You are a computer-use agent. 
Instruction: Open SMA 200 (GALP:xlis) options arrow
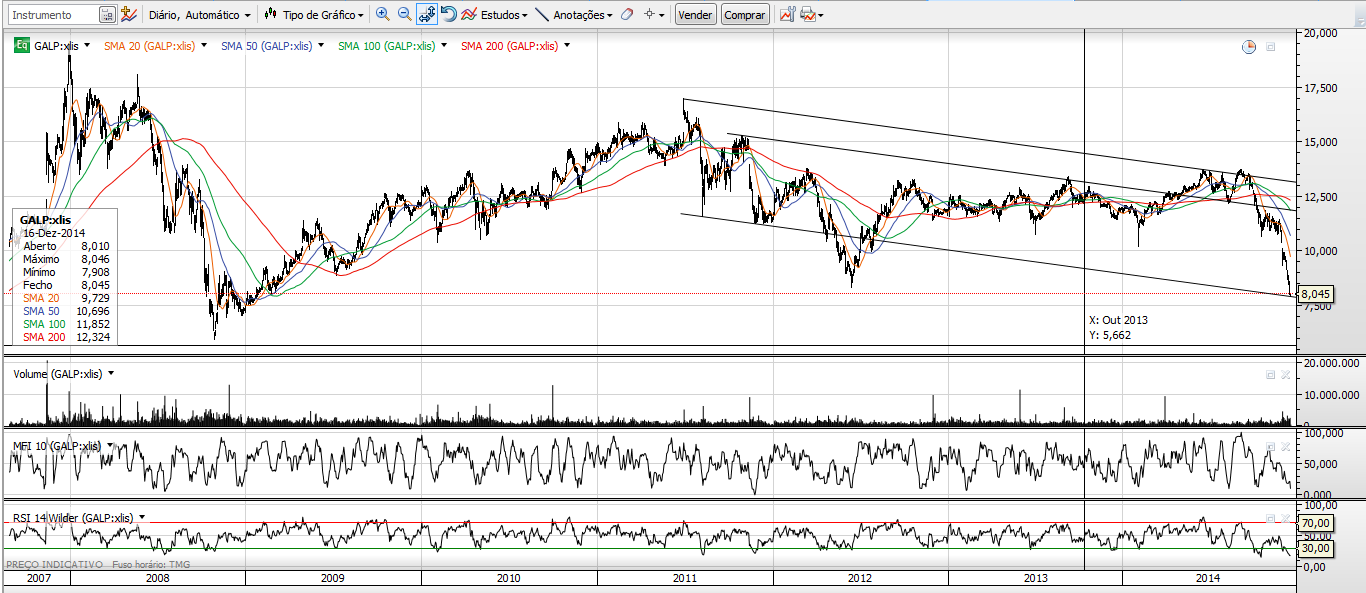(x=567, y=46)
